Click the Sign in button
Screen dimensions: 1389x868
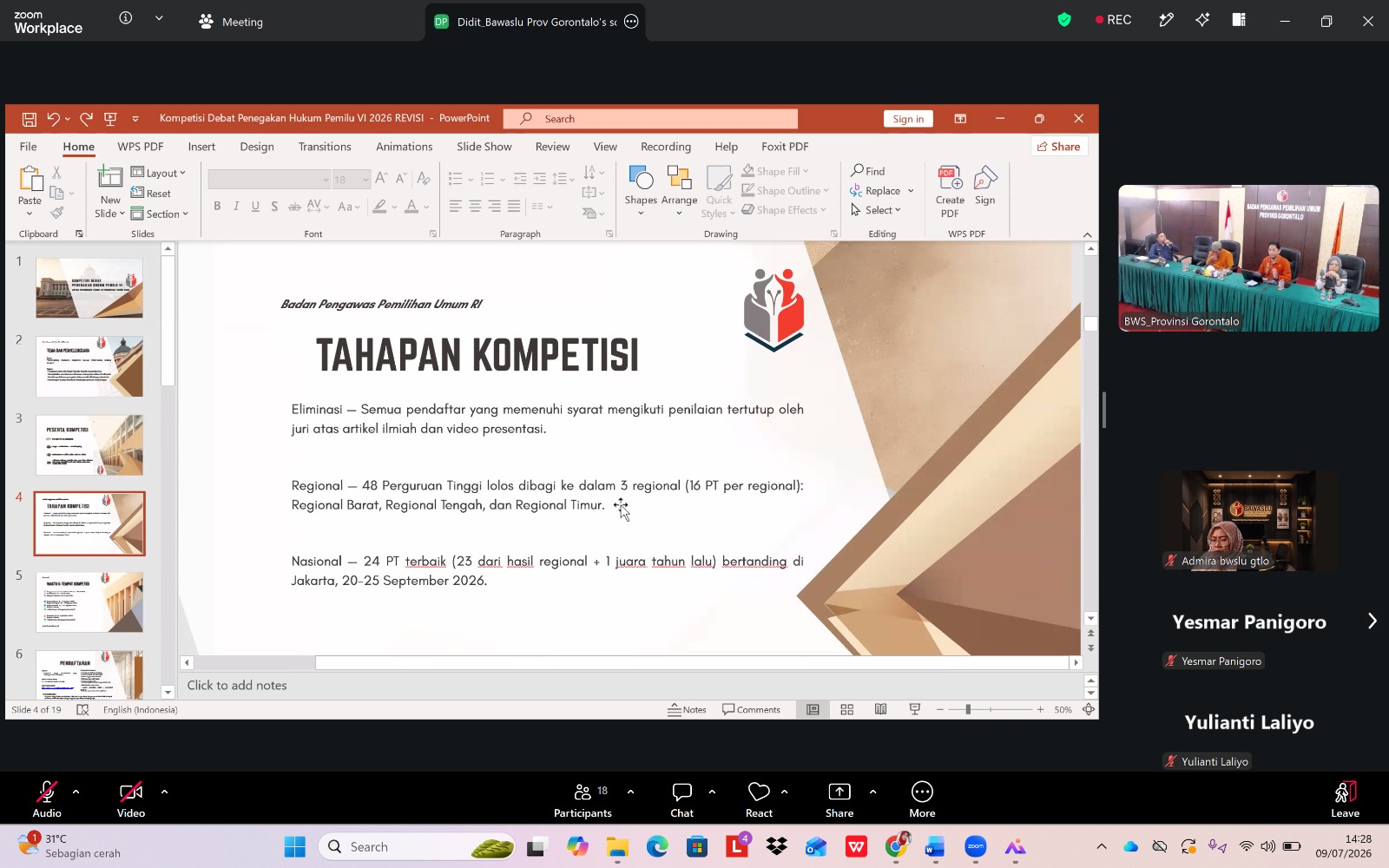pos(908,119)
